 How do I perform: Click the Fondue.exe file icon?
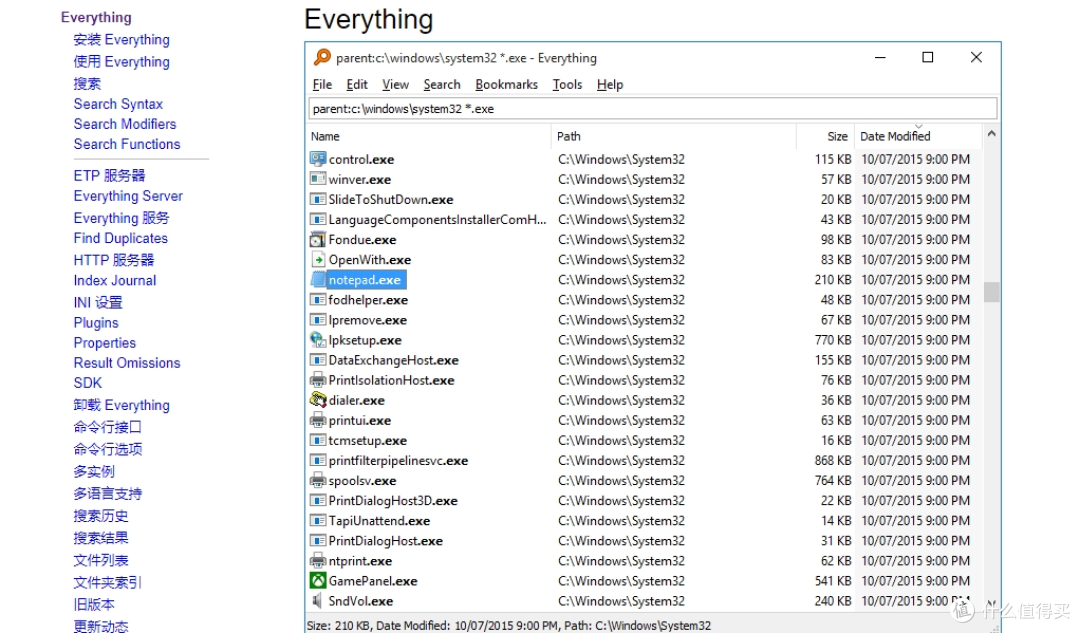[318, 240]
